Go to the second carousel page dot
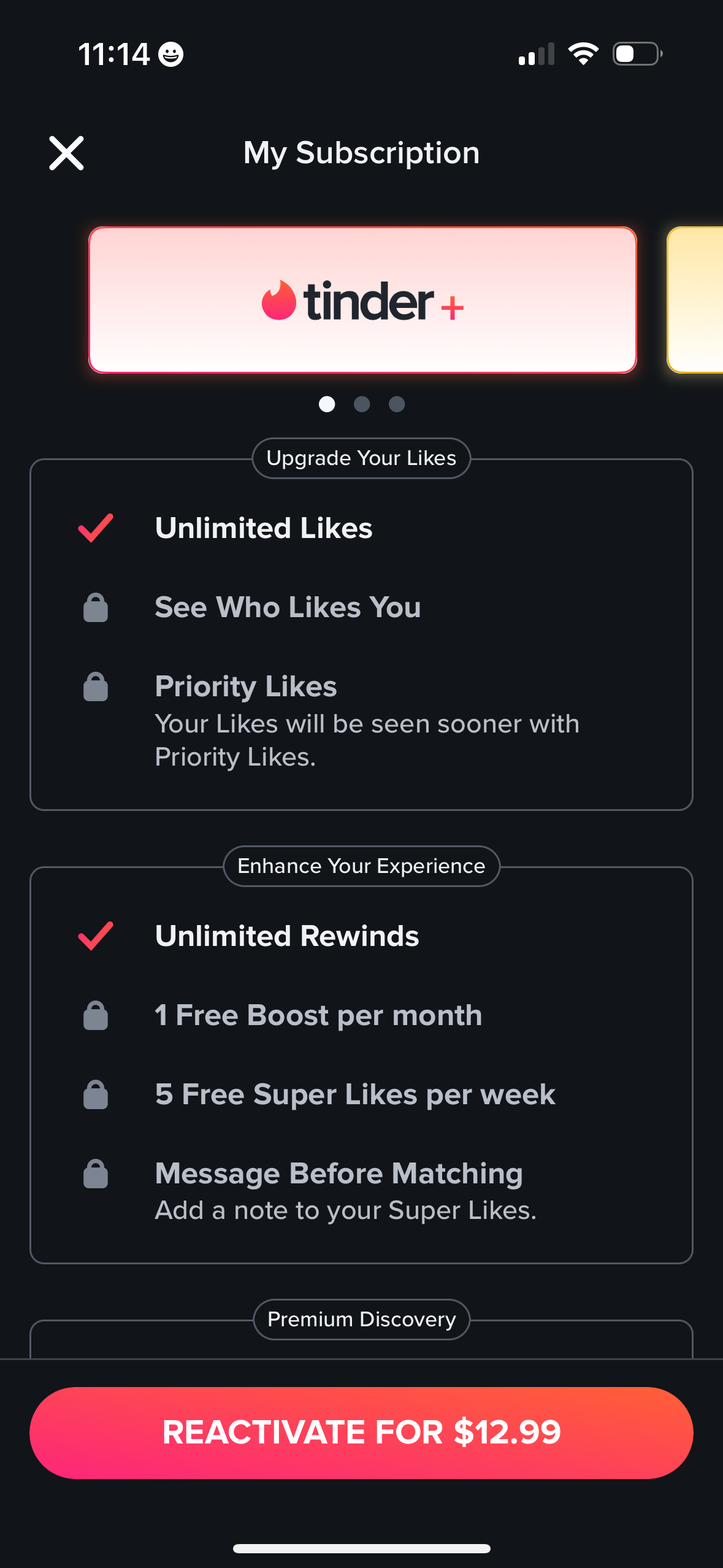Screen dimensions: 723x1568 [x=362, y=404]
